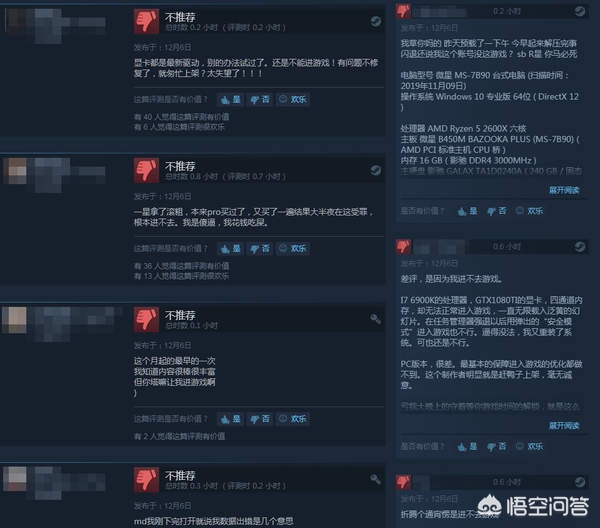Image resolution: width=600 pixels, height=528 pixels.
Task: Vote 是 (helpful) on first review
Action: coord(231,100)
